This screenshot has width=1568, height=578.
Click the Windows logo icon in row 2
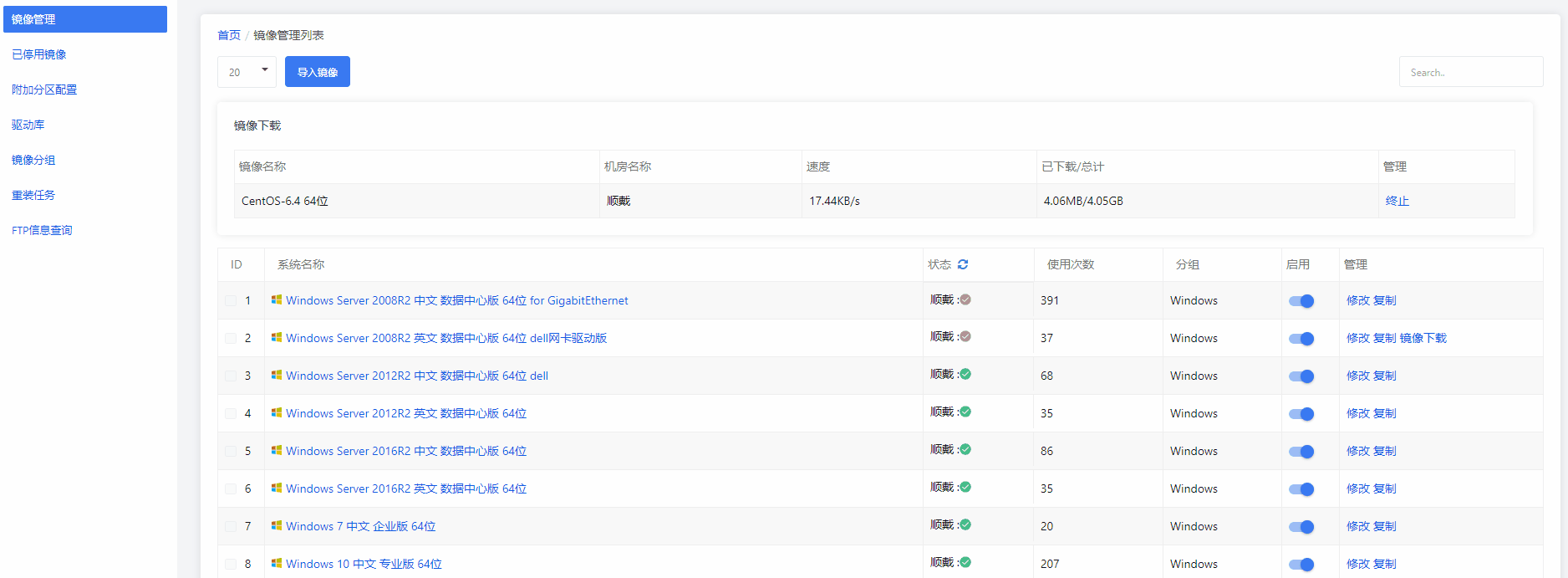[x=277, y=337]
